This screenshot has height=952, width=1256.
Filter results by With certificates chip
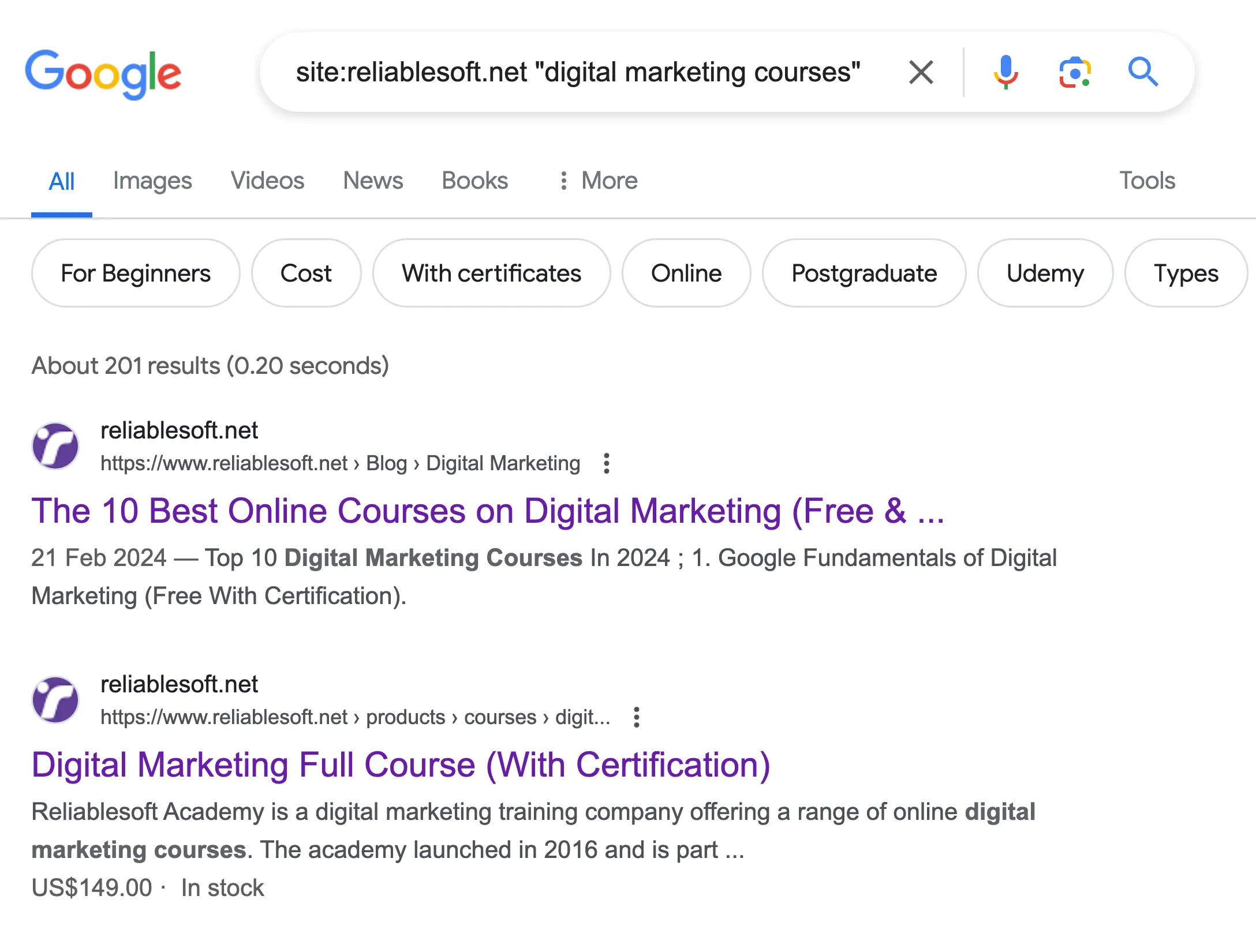click(x=491, y=273)
